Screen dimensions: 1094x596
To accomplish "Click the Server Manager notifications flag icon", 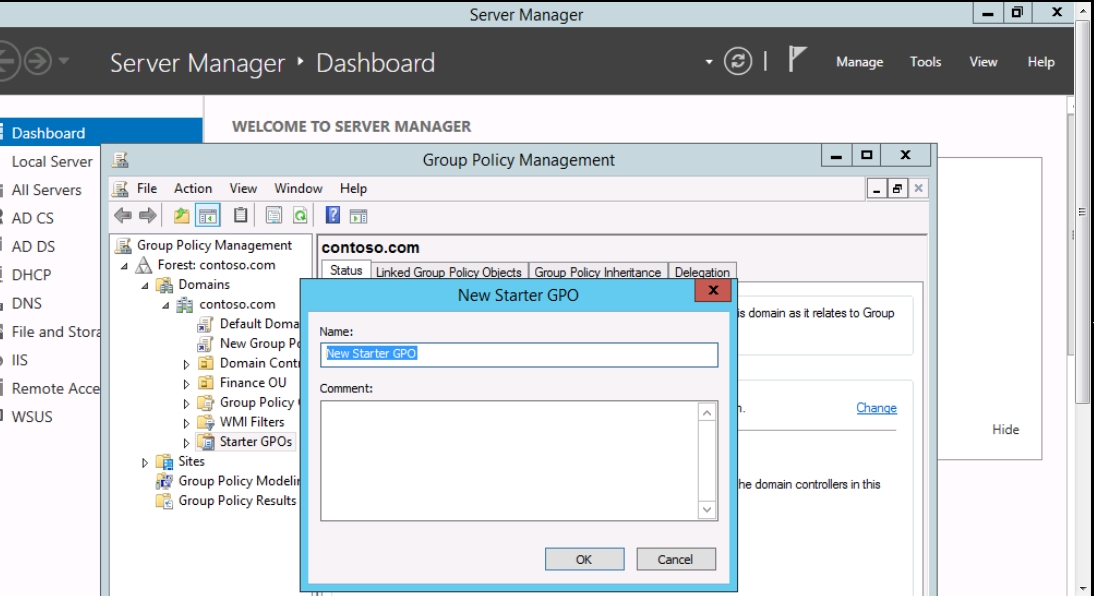I will click(797, 61).
